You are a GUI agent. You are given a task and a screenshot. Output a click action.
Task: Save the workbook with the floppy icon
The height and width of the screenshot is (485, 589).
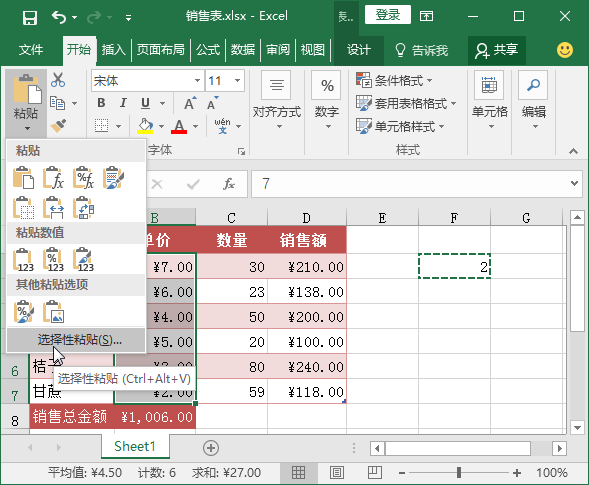[x=30, y=17]
